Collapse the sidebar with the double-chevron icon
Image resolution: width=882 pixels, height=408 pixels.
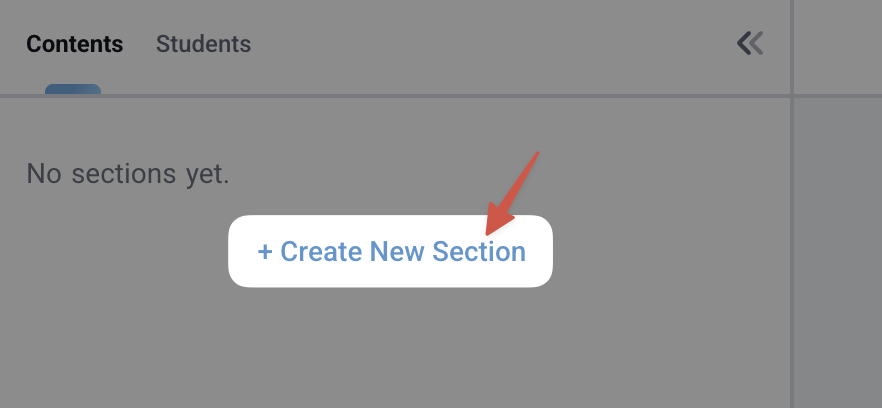point(750,43)
